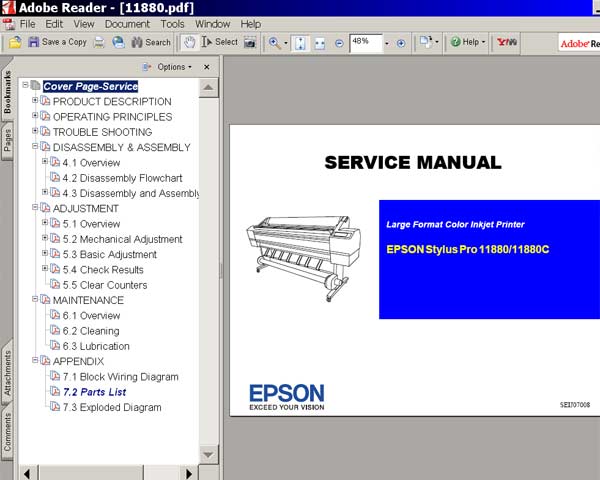Toggle the Fit Width view icon
This screenshot has height=480, width=600.
(x=320, y=43)
